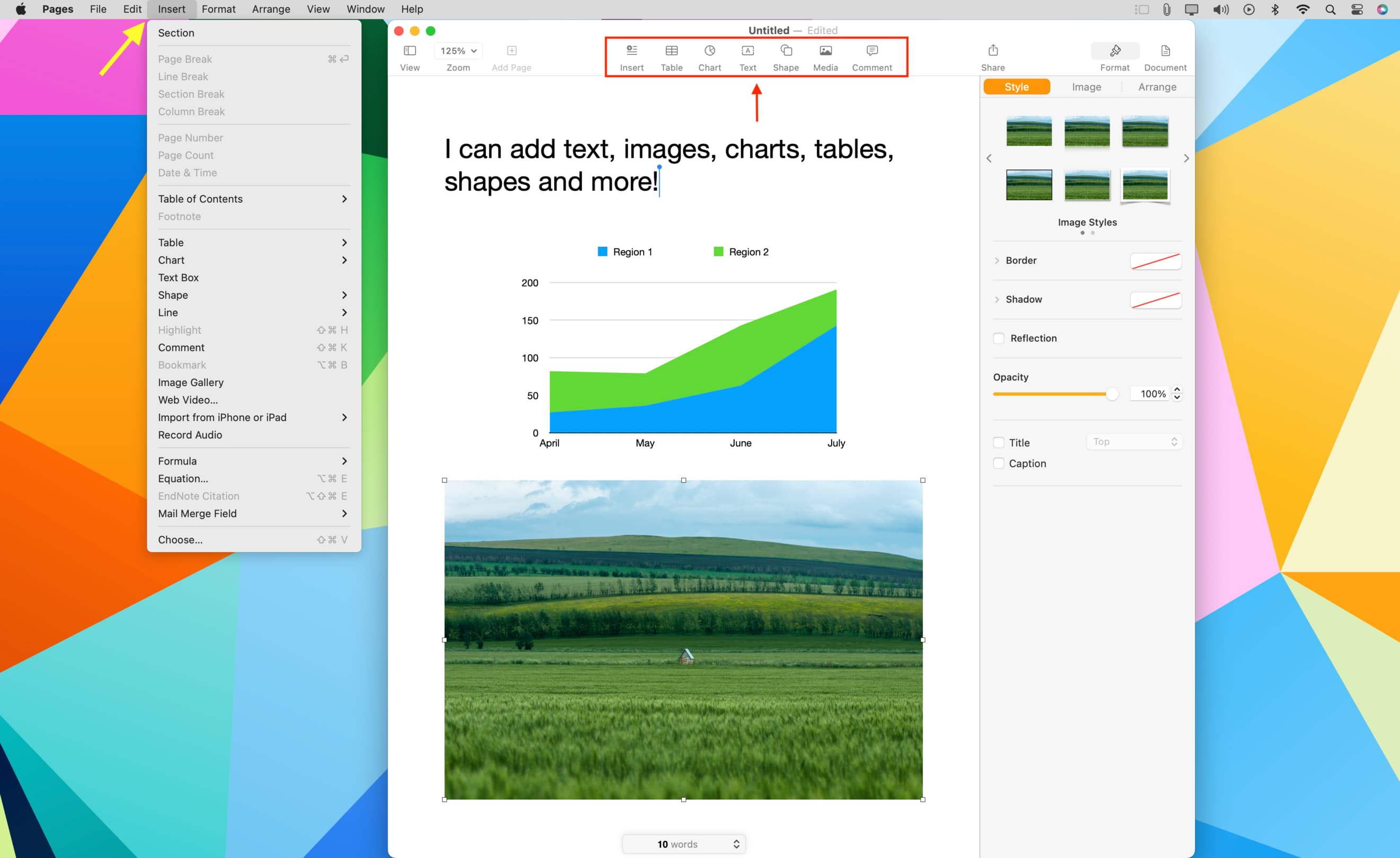Viewport: 1400px width, 858px height.
Task: Open Control Center in menu bar
Action: pos(1357,9)
